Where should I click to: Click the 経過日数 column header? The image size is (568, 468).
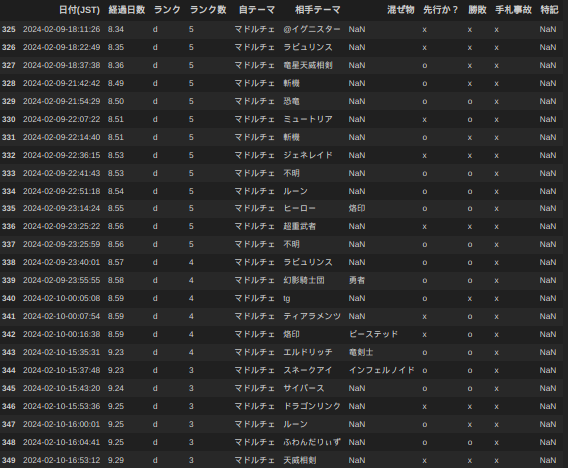127,10
